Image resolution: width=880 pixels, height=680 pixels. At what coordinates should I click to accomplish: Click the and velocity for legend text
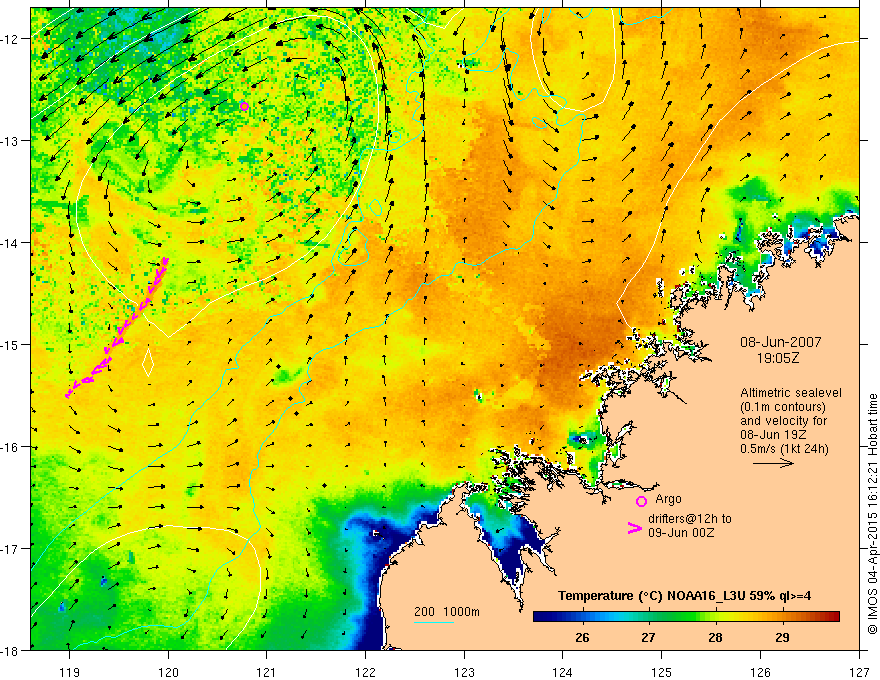coord(783,421)
